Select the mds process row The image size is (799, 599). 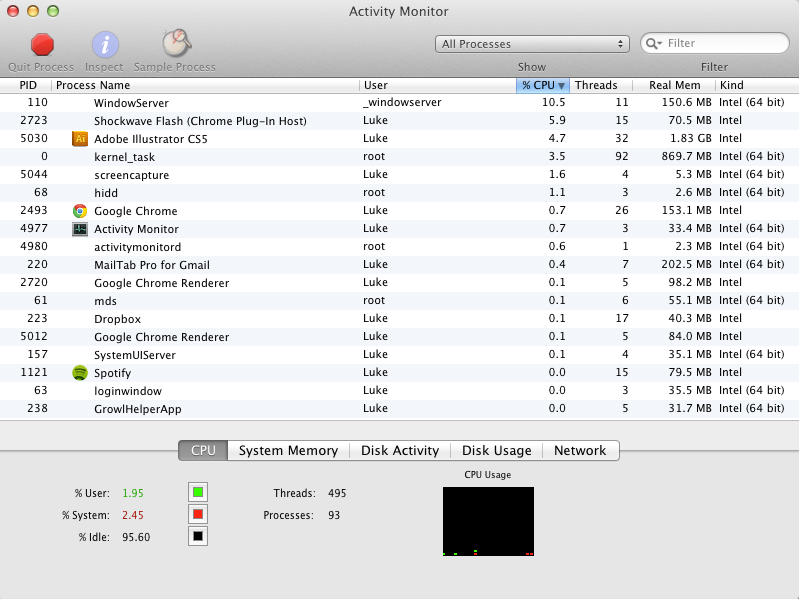400,301
